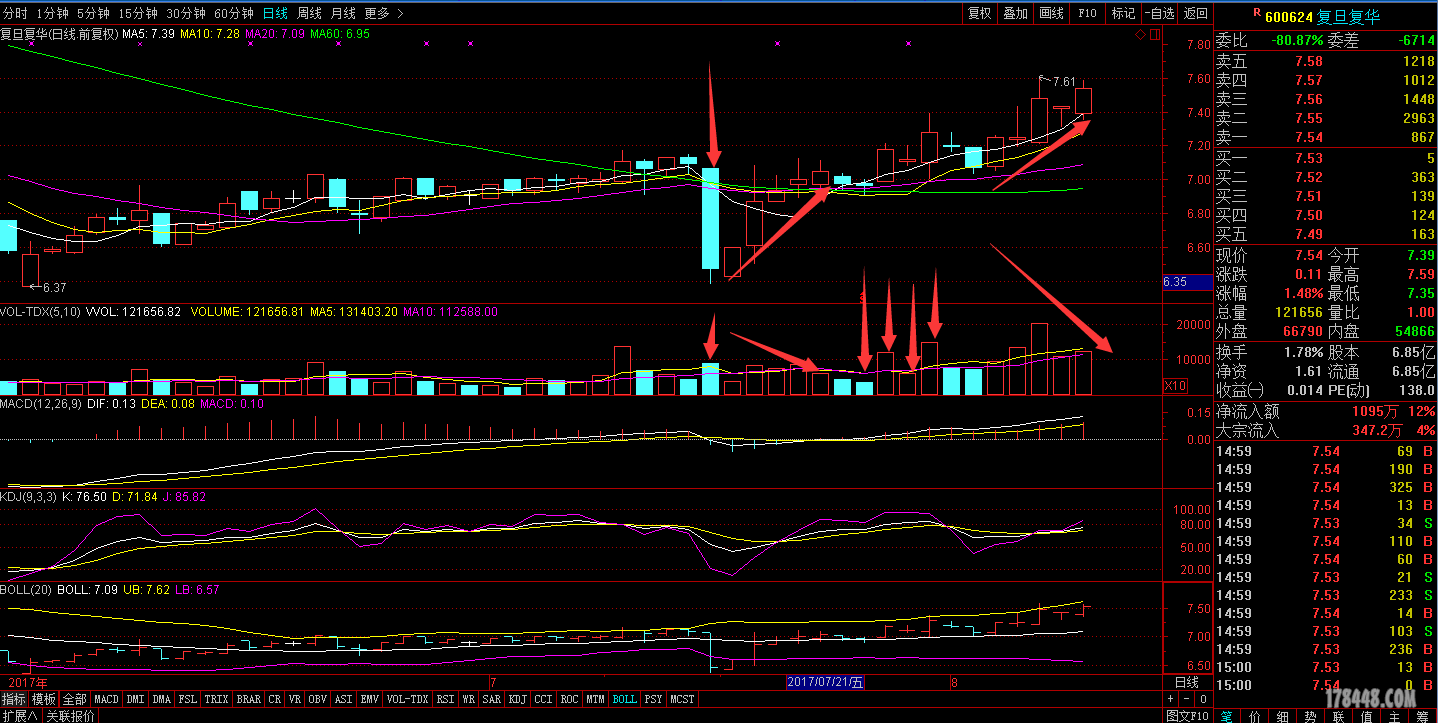The height and width of the screenshot is (723, 1438).
Task: Select the MTM indicator tab
Action: (596, 699)
